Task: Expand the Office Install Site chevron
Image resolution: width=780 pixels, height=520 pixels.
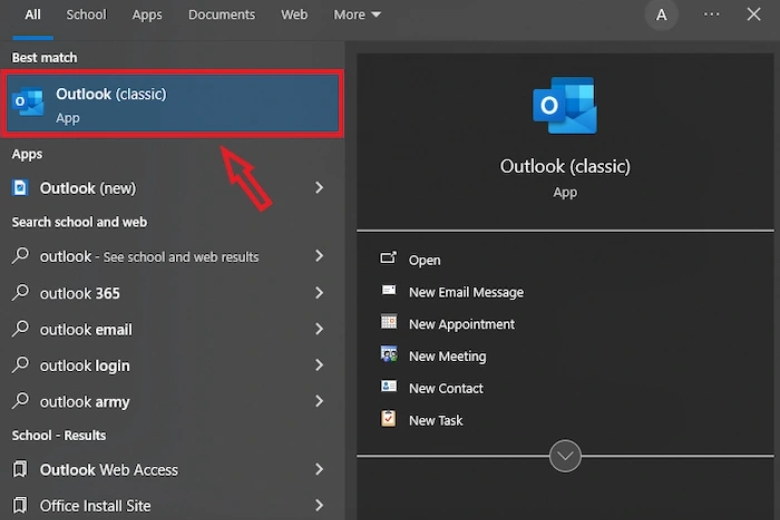Action: (x=319, y=506)
